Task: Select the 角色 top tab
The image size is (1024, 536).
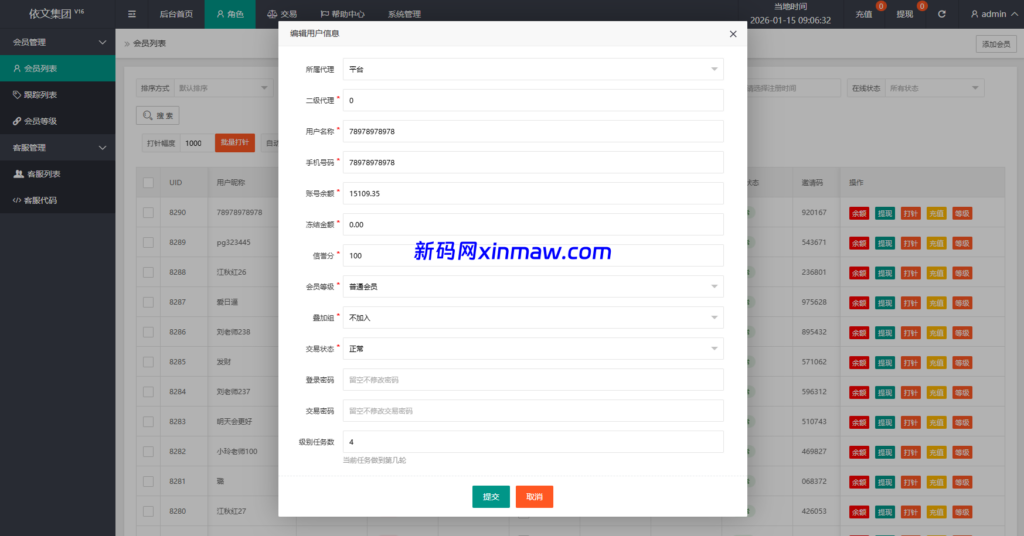Action: click(230, 14)
